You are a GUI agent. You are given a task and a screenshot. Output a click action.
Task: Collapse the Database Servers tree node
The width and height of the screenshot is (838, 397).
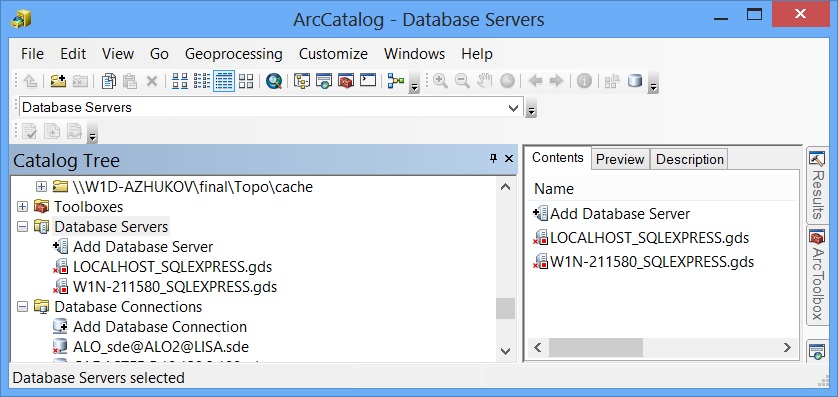coord(22,227)
